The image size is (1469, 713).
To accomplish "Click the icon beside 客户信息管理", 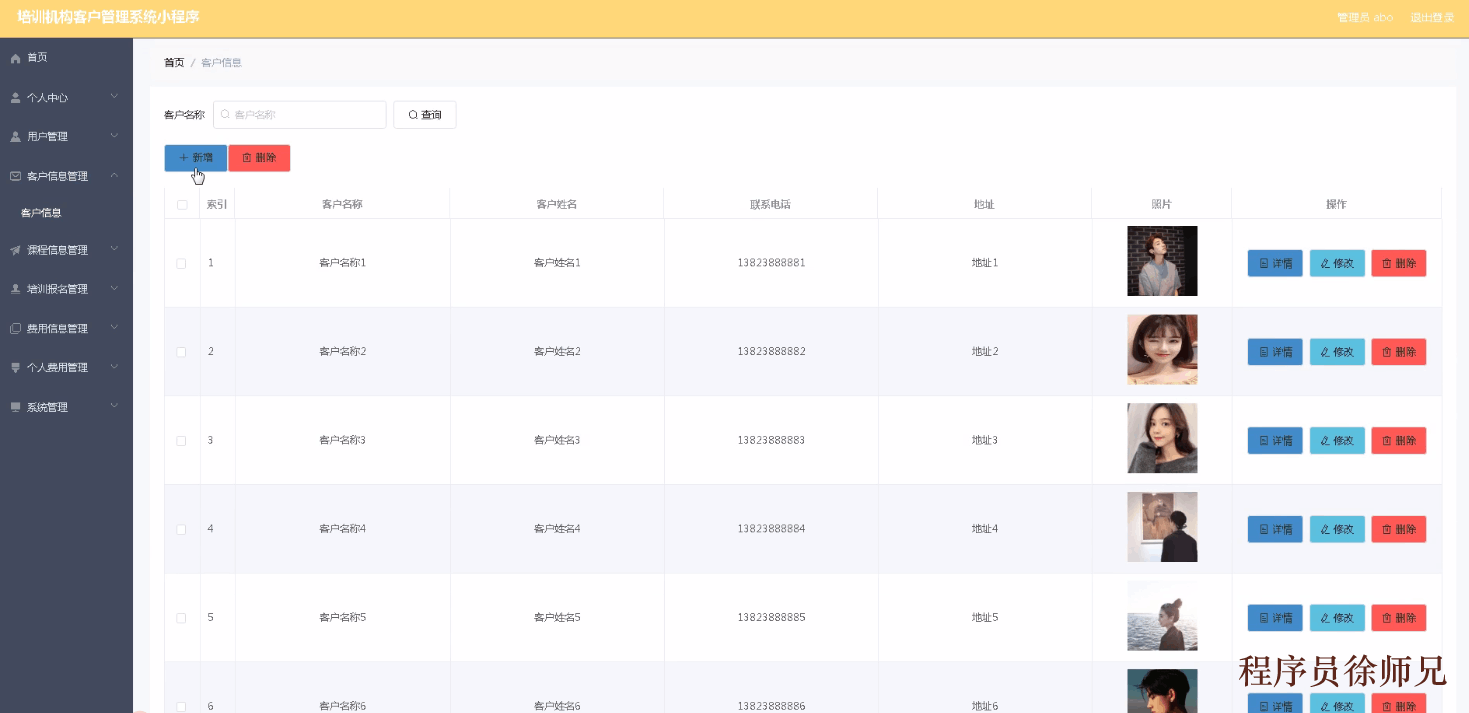I will (x=15, y=176).
